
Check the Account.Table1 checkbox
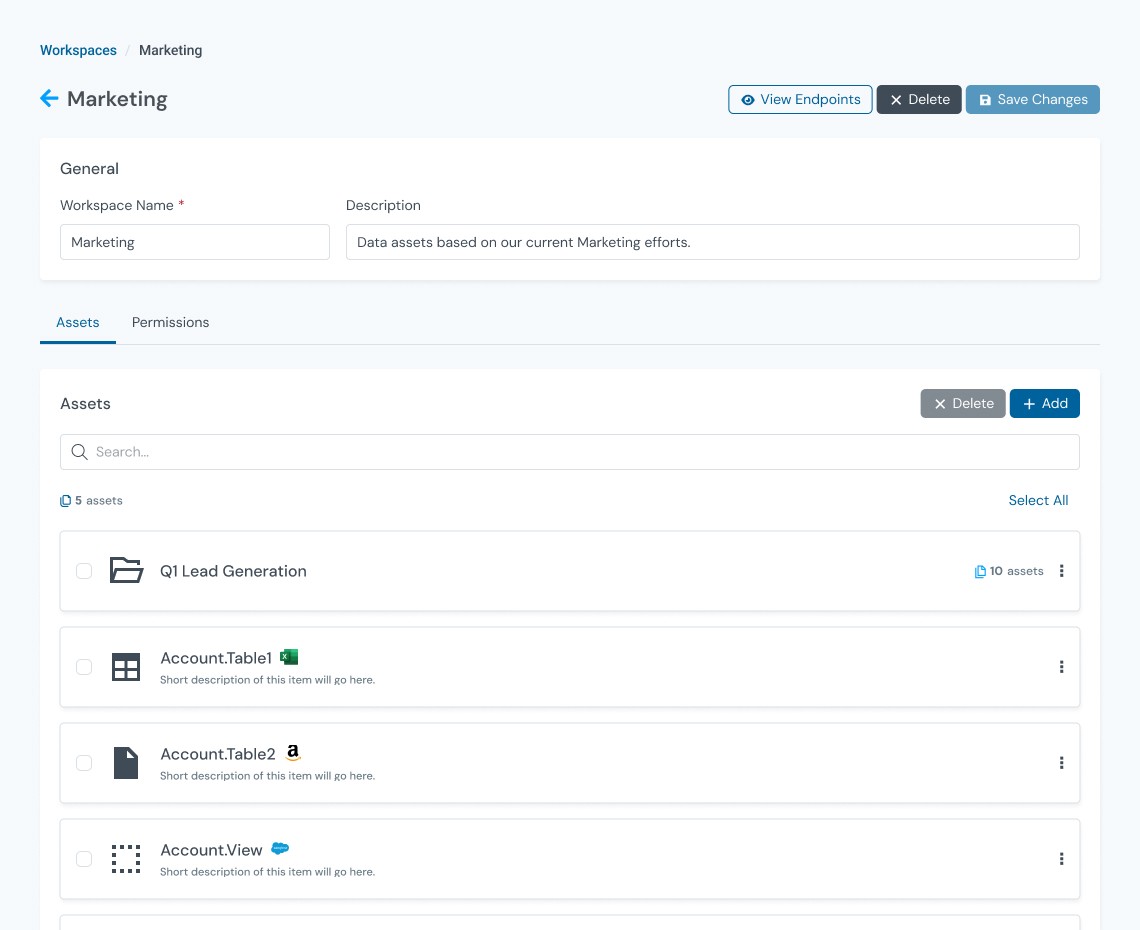point(84,667)
